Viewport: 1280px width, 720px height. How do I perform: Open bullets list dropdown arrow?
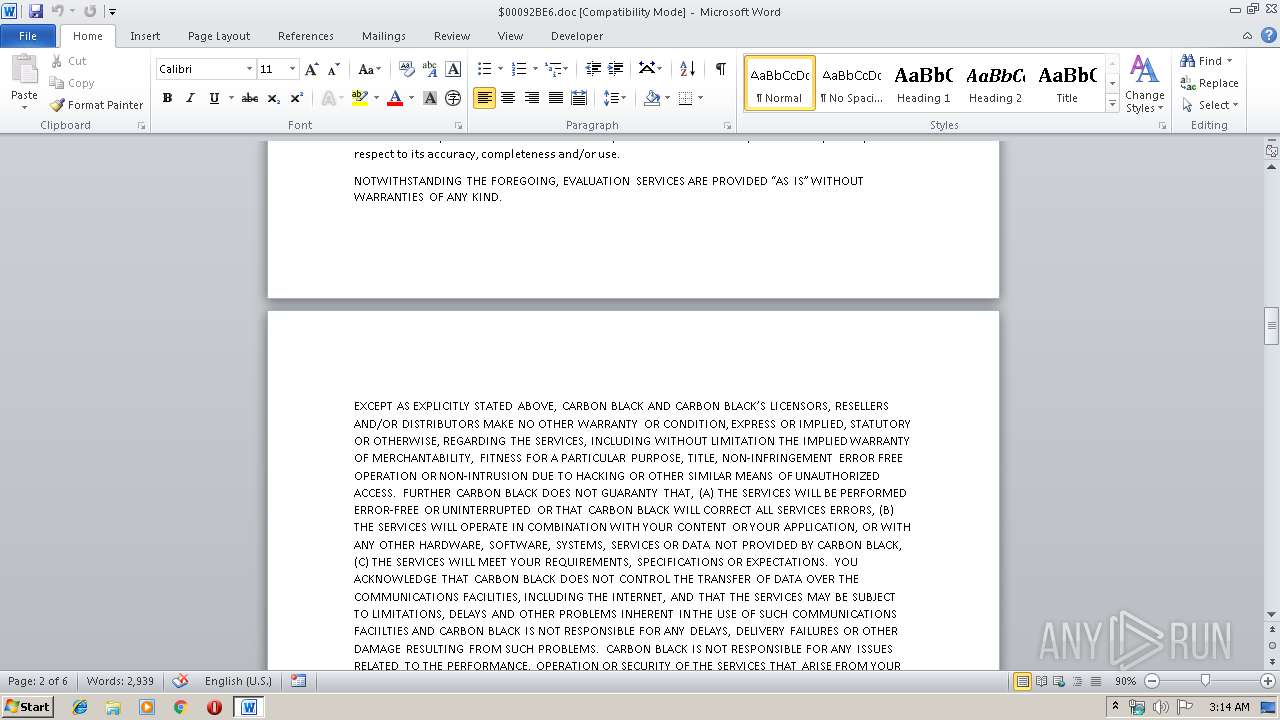click(501, 69)
